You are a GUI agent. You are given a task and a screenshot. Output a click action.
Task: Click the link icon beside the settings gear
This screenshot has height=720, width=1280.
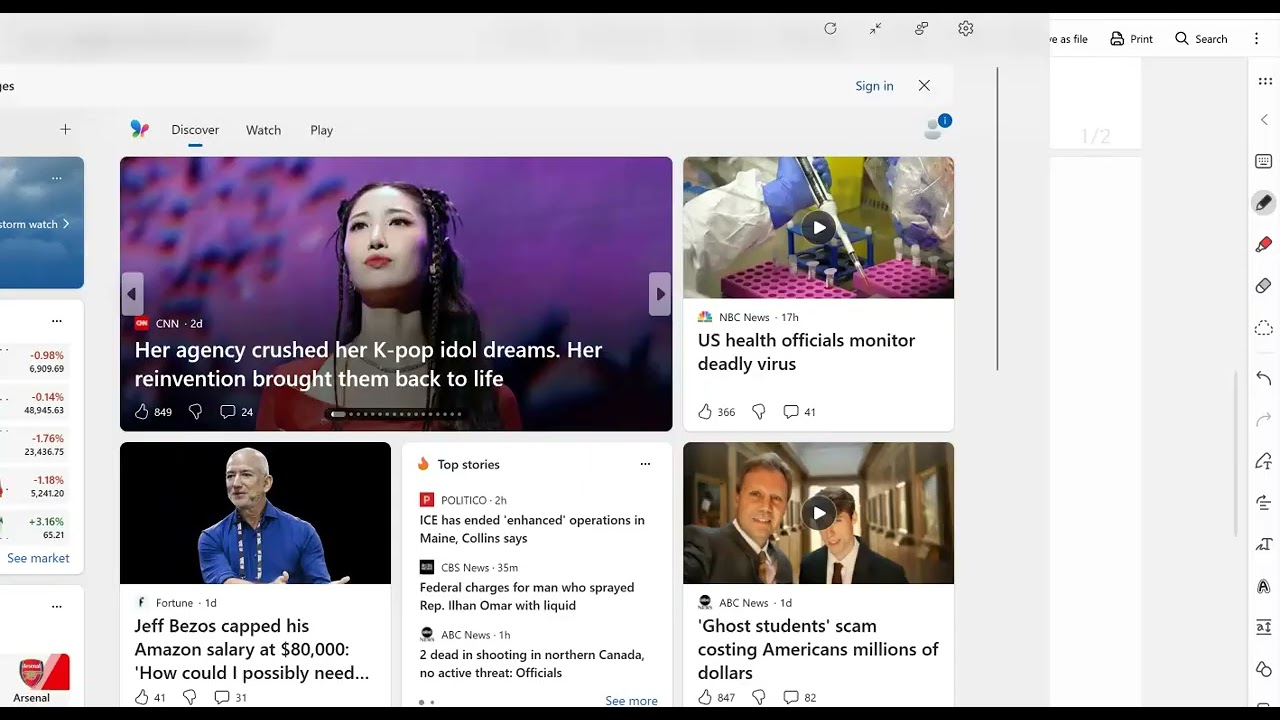[x=921, y=29]
